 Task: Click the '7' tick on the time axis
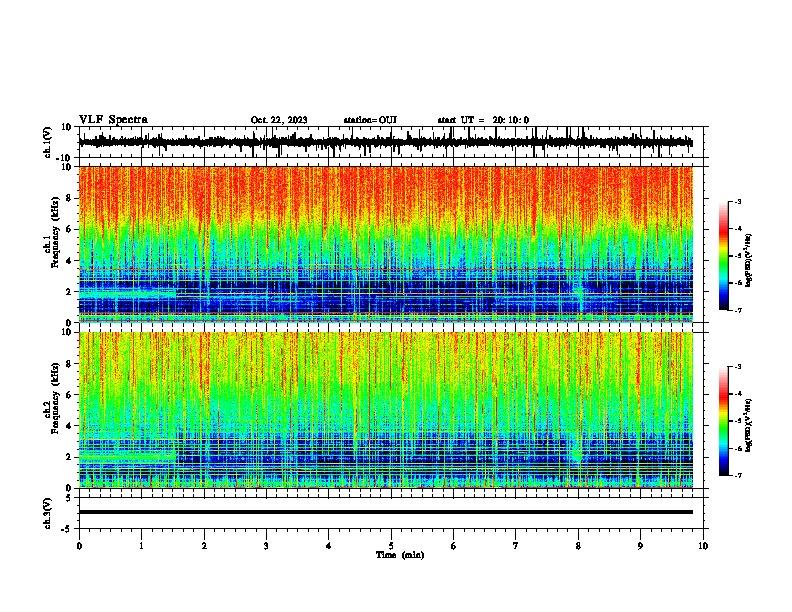516,546
